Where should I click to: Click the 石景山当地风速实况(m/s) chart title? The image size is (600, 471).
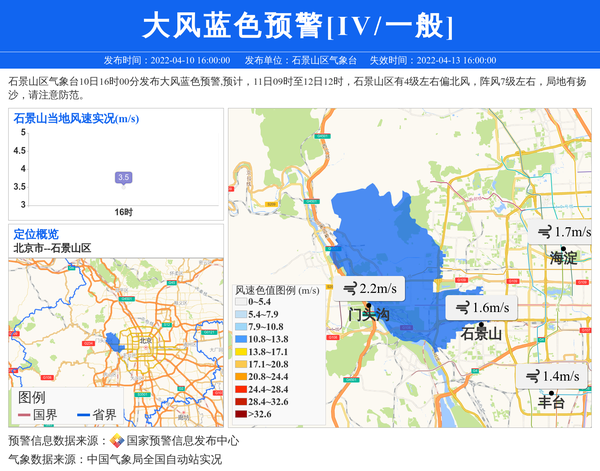point(76,119)
